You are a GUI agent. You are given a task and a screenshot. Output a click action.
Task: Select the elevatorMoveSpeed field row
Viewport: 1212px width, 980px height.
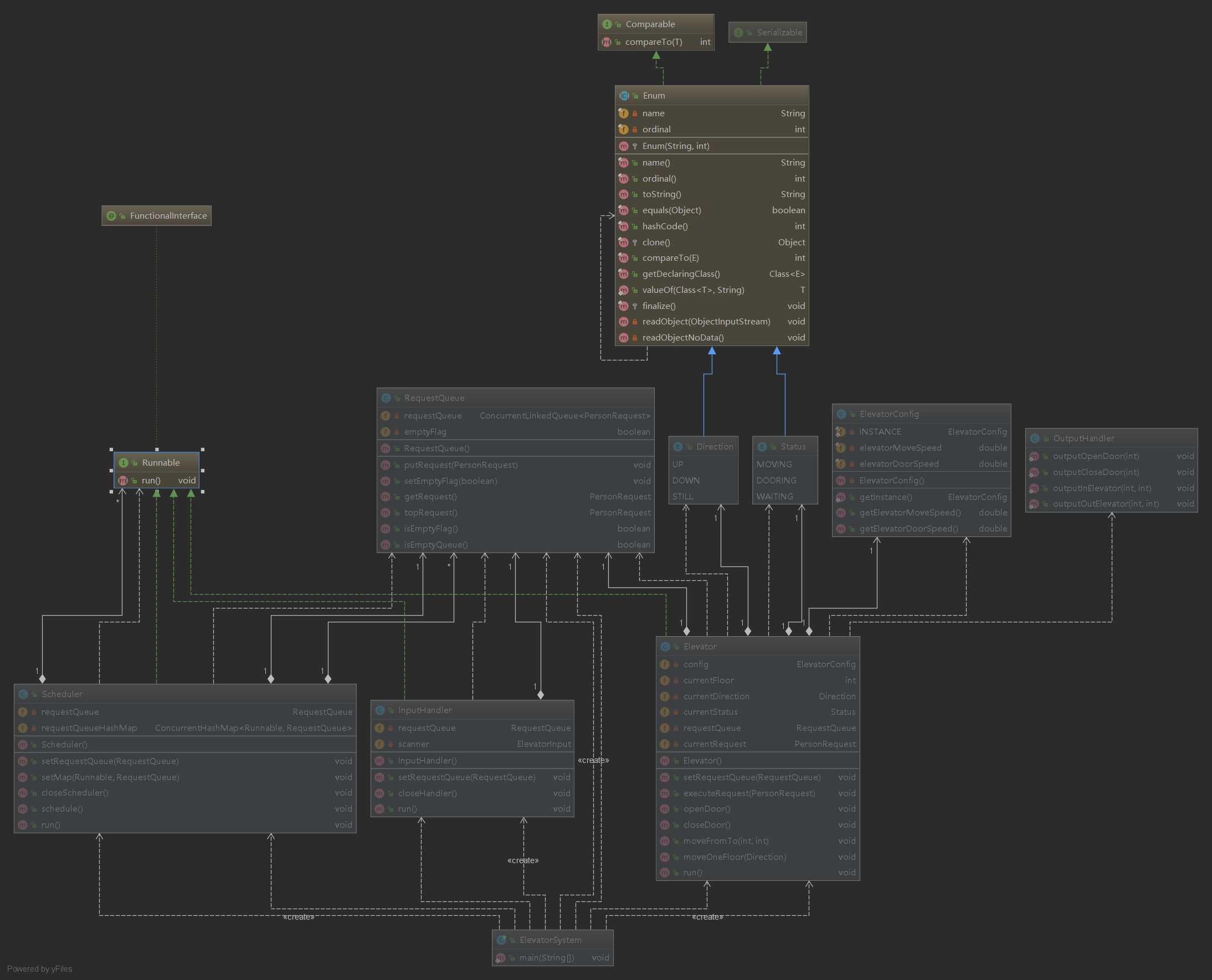922,448
